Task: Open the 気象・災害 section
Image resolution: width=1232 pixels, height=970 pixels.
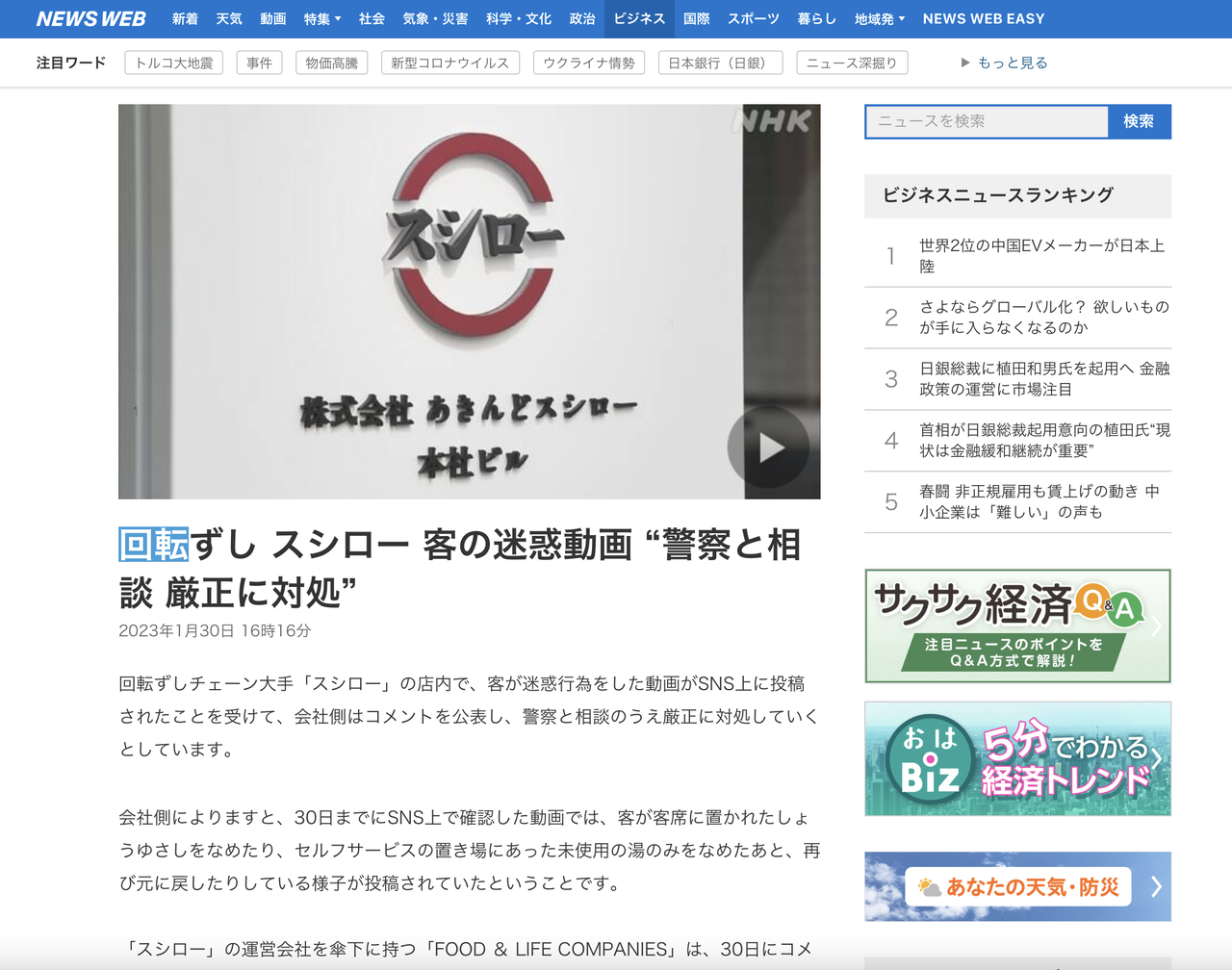Action: click(435, 19)
